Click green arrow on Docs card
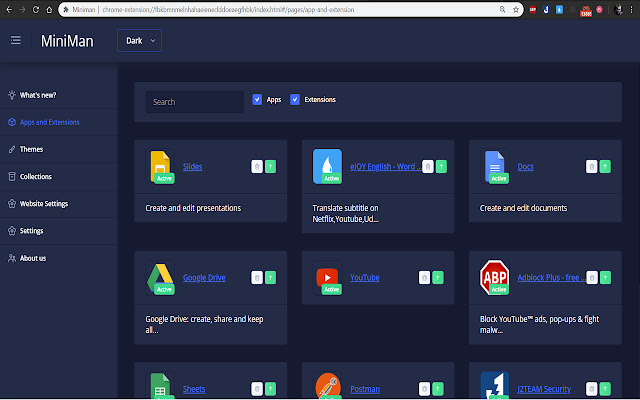The width and height of the screenshot is (640, 400). [605, 167]
